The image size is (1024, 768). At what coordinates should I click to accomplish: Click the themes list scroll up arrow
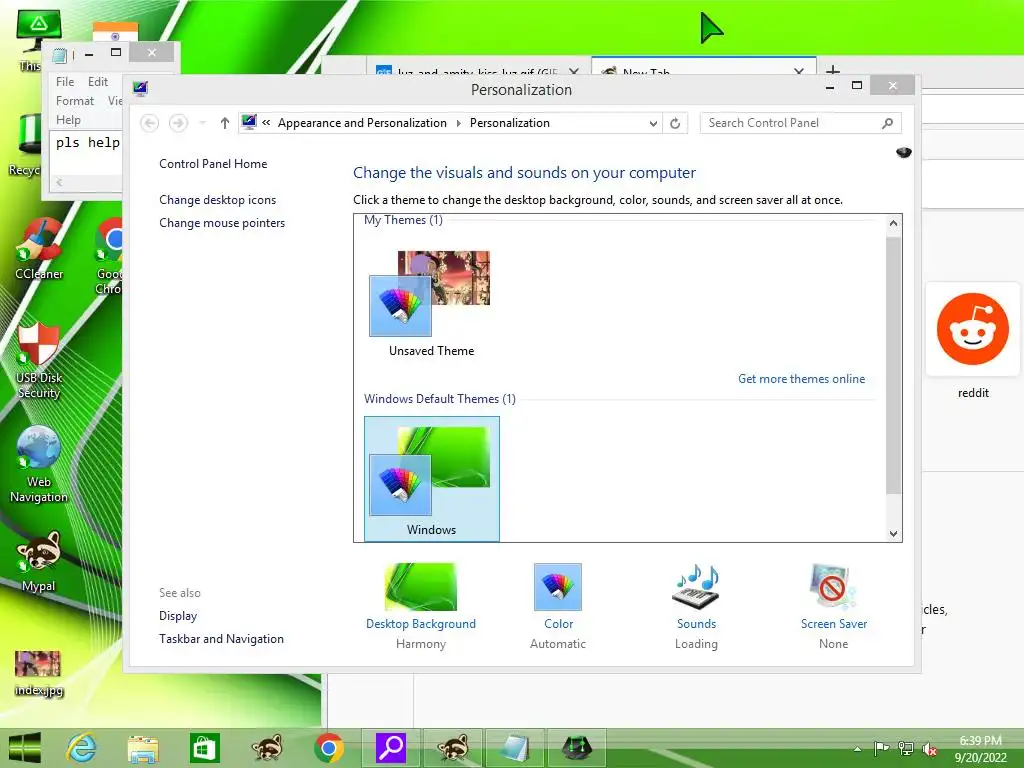(x=893, y=223)
